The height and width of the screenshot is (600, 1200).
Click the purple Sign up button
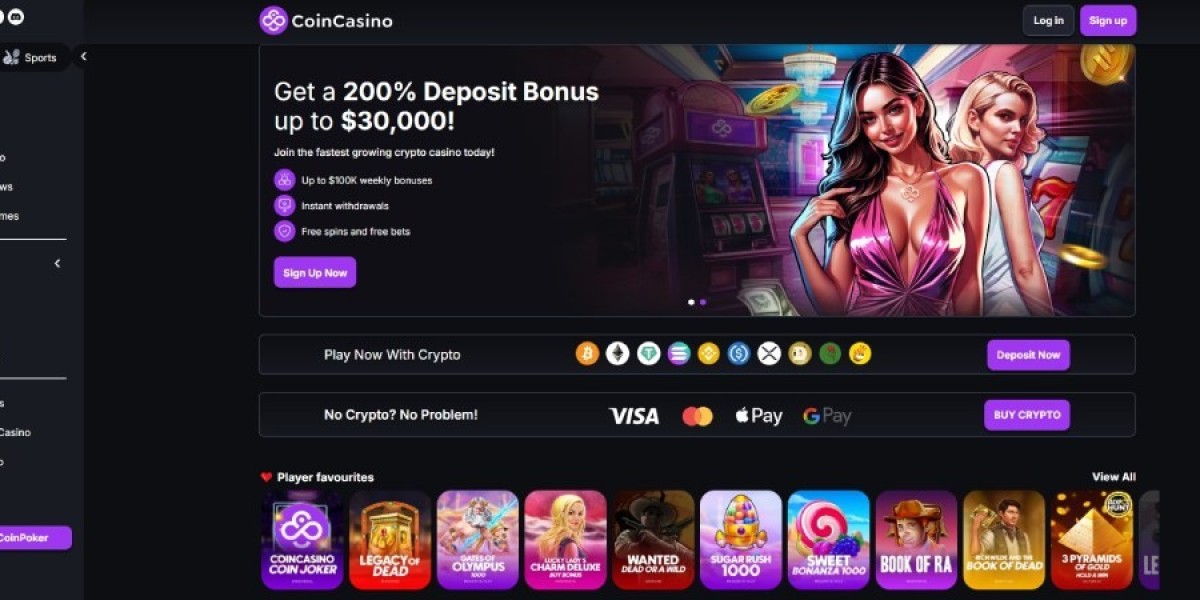pyautogui.click(x=1108, y=20)
